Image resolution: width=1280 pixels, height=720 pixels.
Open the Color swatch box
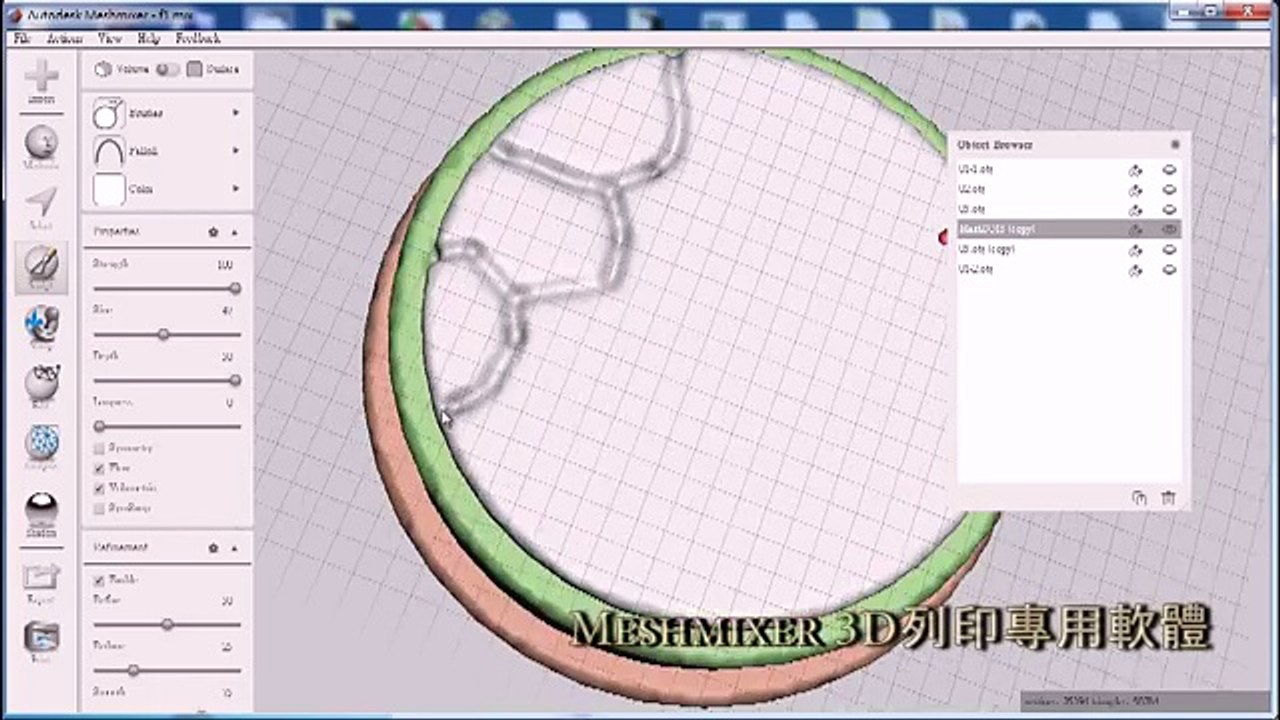[108, 188]
